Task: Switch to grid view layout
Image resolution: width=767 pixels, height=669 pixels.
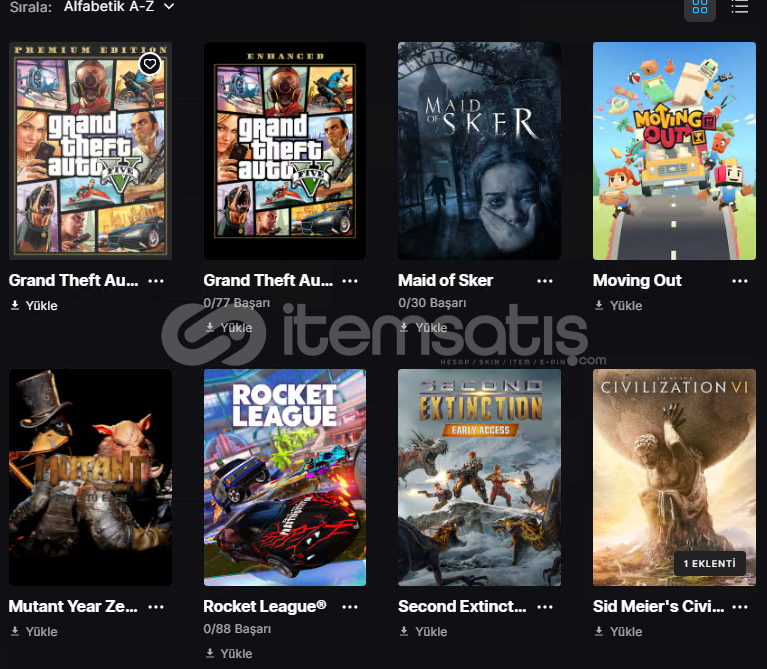Action: click(x=699, y=7)
